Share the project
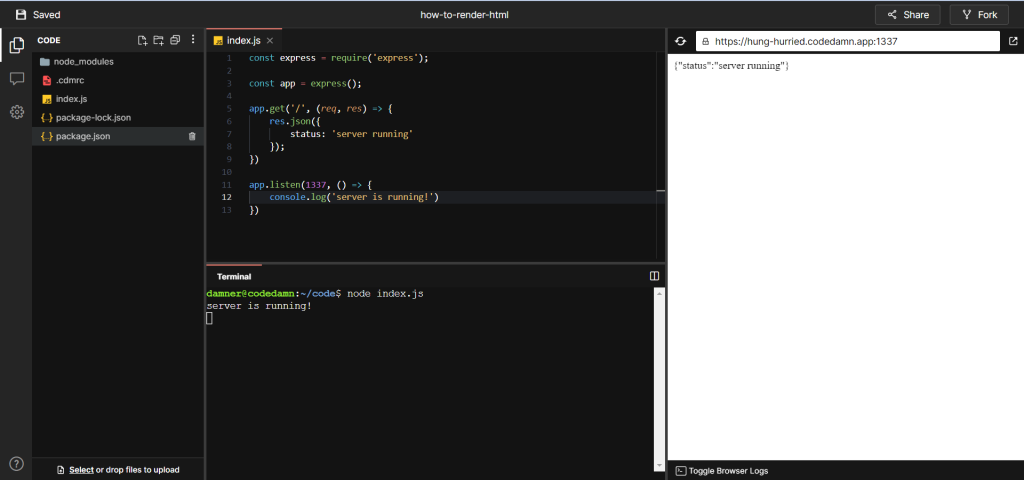This screenshot has height=480, width=1024. [x=907, y=14]
